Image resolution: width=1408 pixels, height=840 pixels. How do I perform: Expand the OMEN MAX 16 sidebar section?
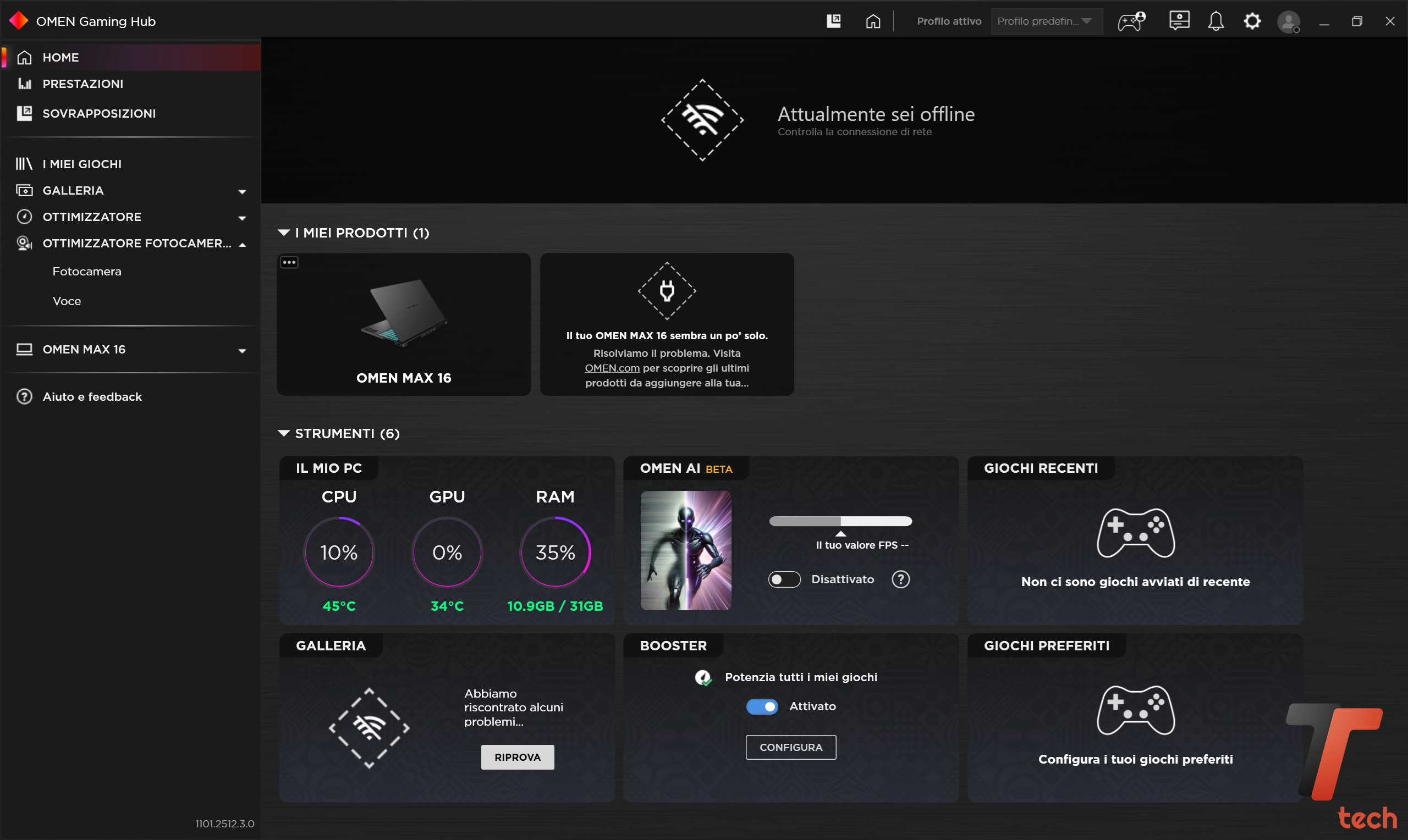tap(244, 350)
